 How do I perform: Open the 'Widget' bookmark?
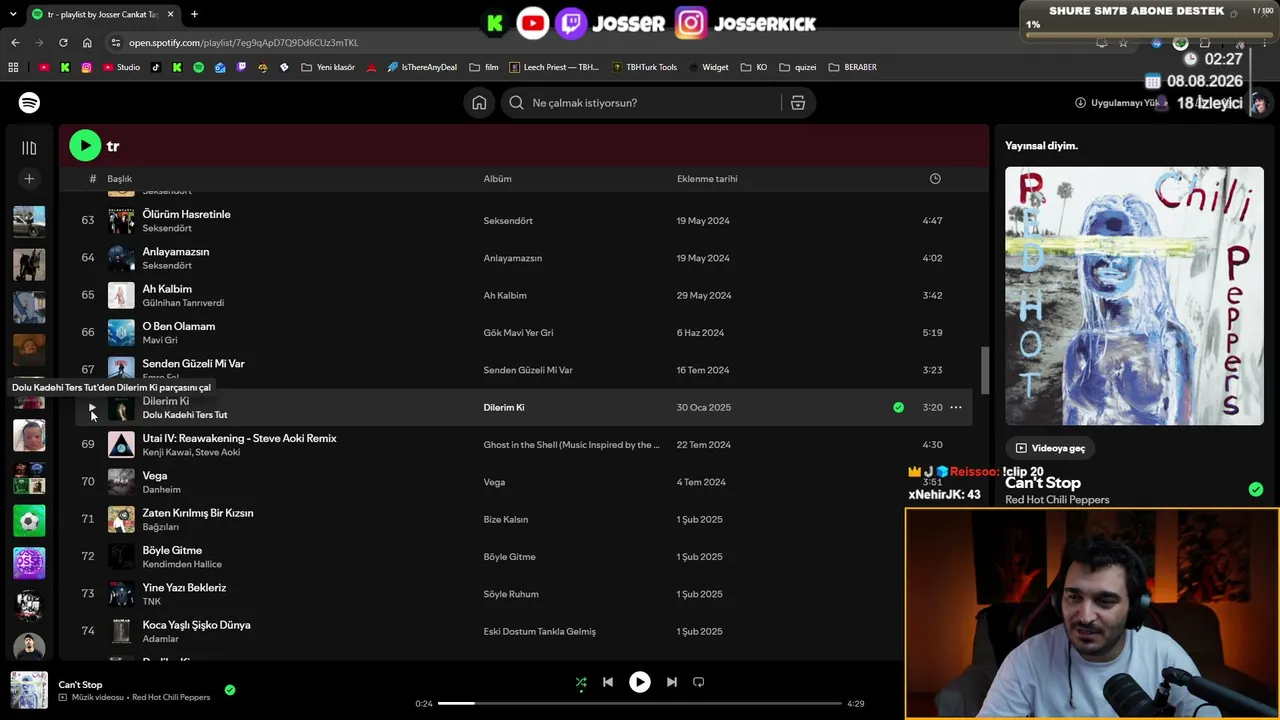click(x=708, y=68)
